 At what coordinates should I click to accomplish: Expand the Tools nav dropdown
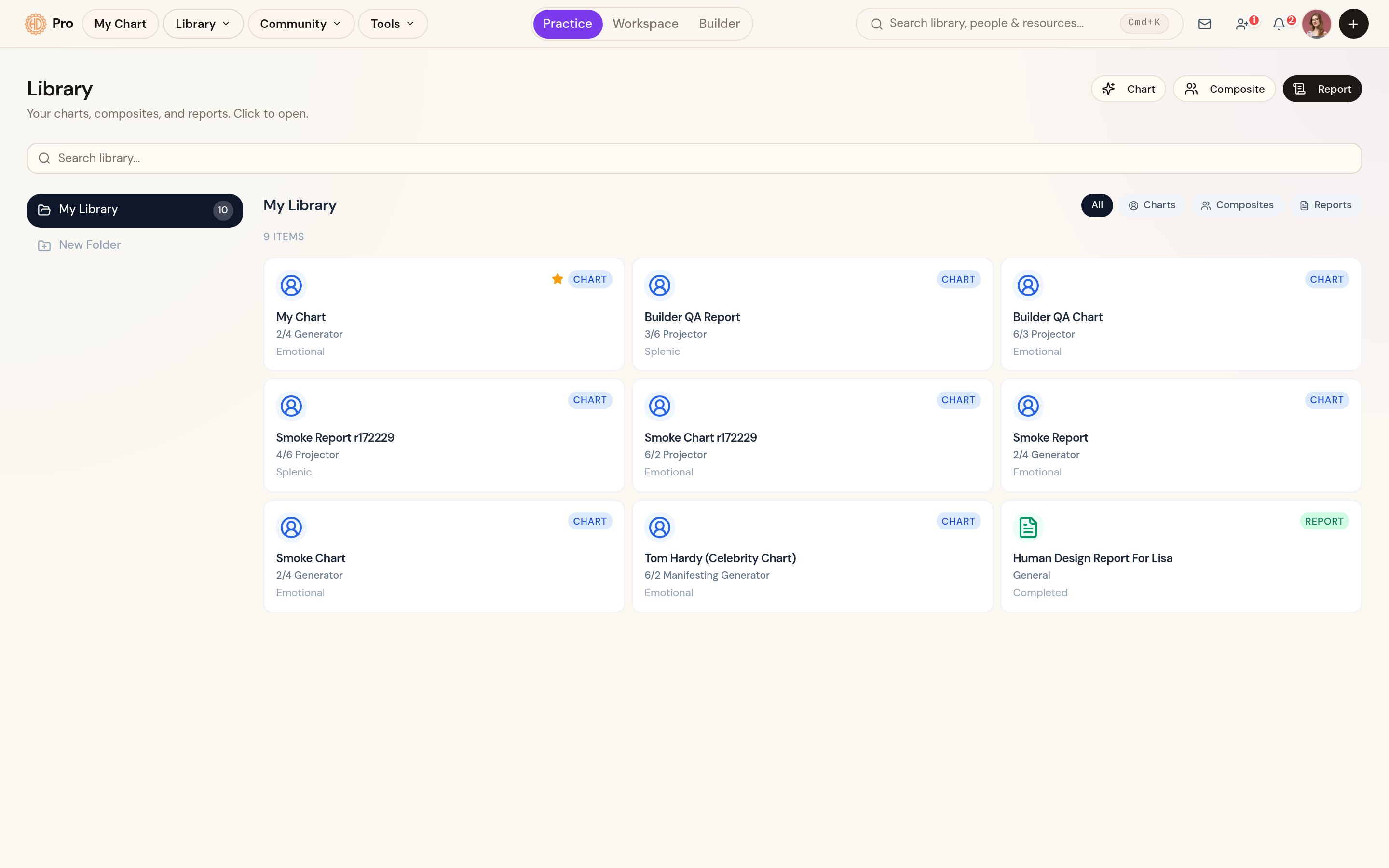(x=393, y=24)
